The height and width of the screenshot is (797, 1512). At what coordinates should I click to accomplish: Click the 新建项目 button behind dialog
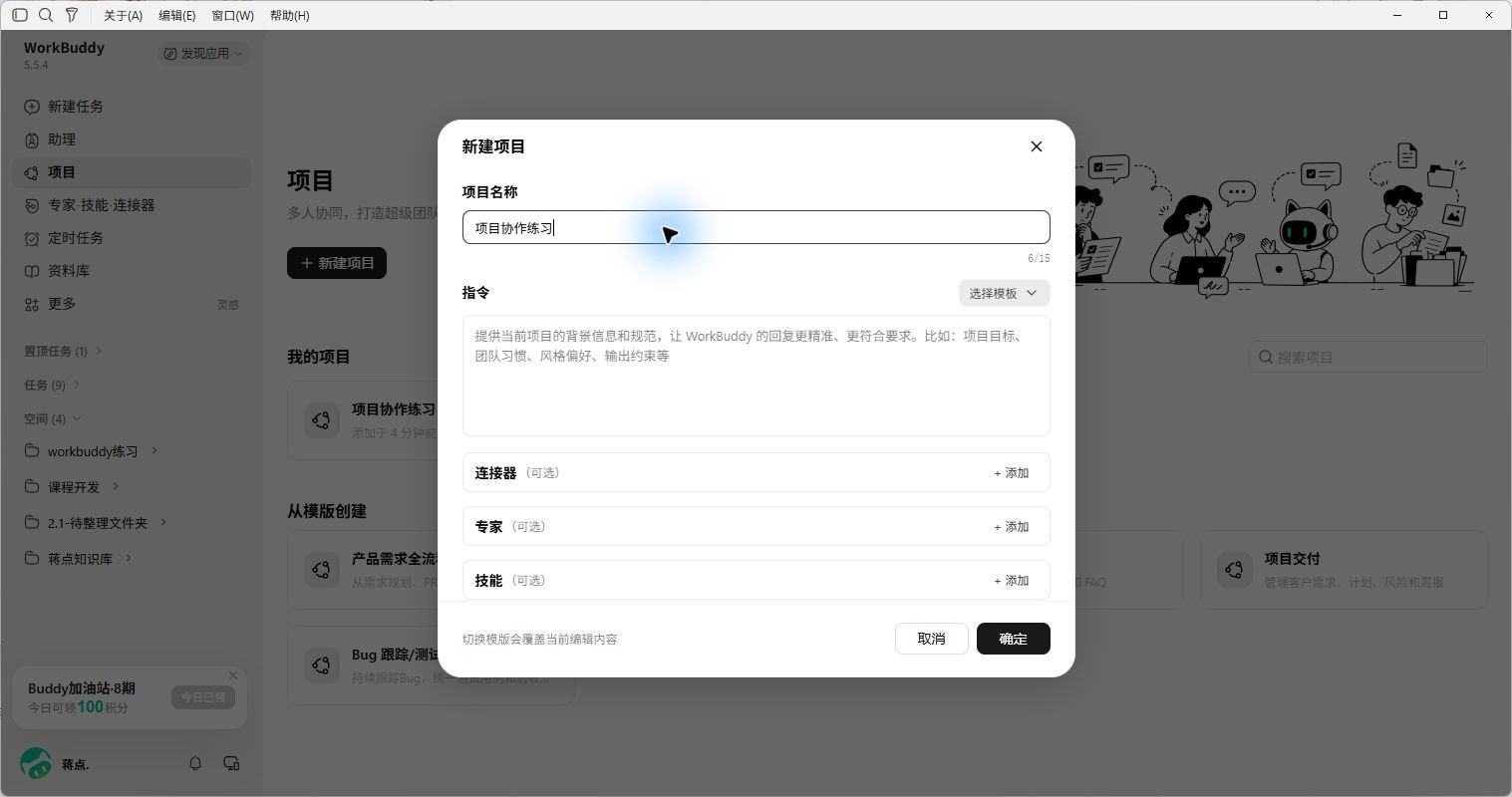(x=337, y=263)
